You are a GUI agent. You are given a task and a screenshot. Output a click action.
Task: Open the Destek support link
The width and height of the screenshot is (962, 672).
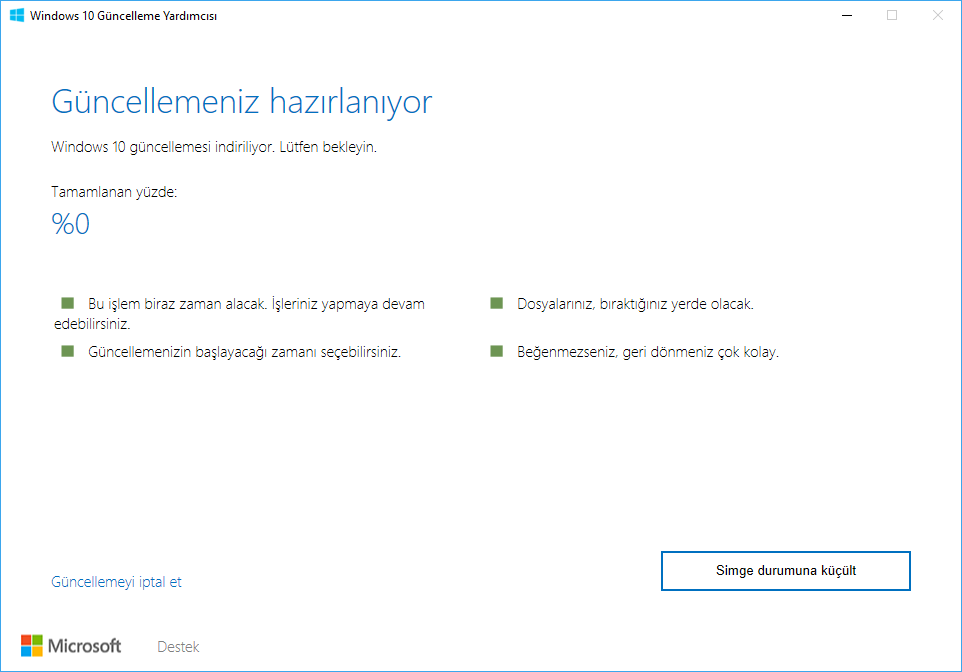(179, 647)
